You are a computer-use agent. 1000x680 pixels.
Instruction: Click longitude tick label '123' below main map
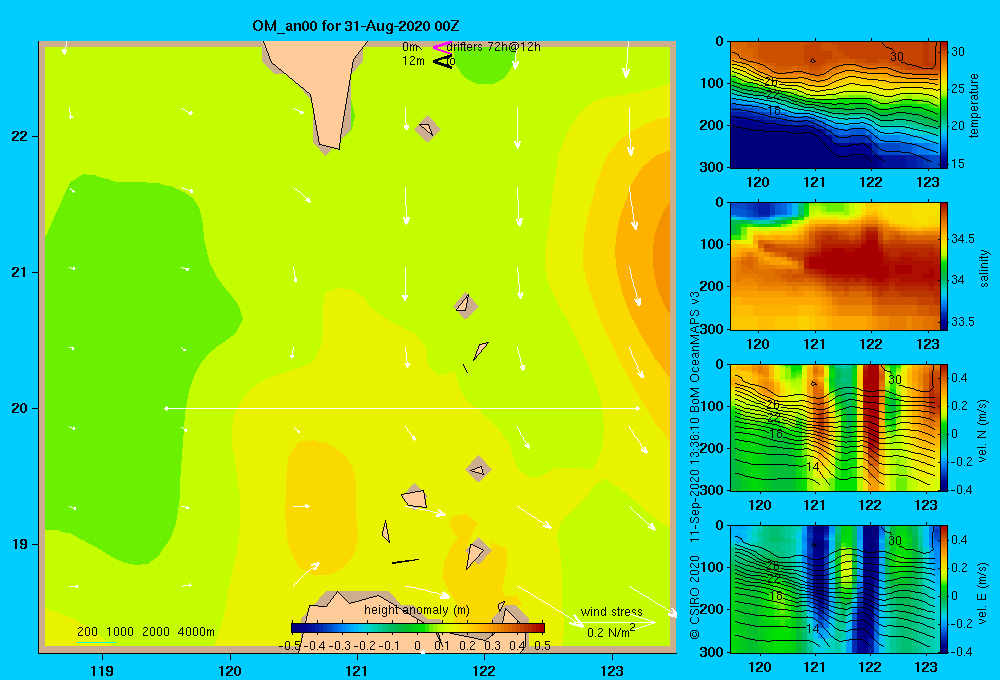(x=612, y=670)
